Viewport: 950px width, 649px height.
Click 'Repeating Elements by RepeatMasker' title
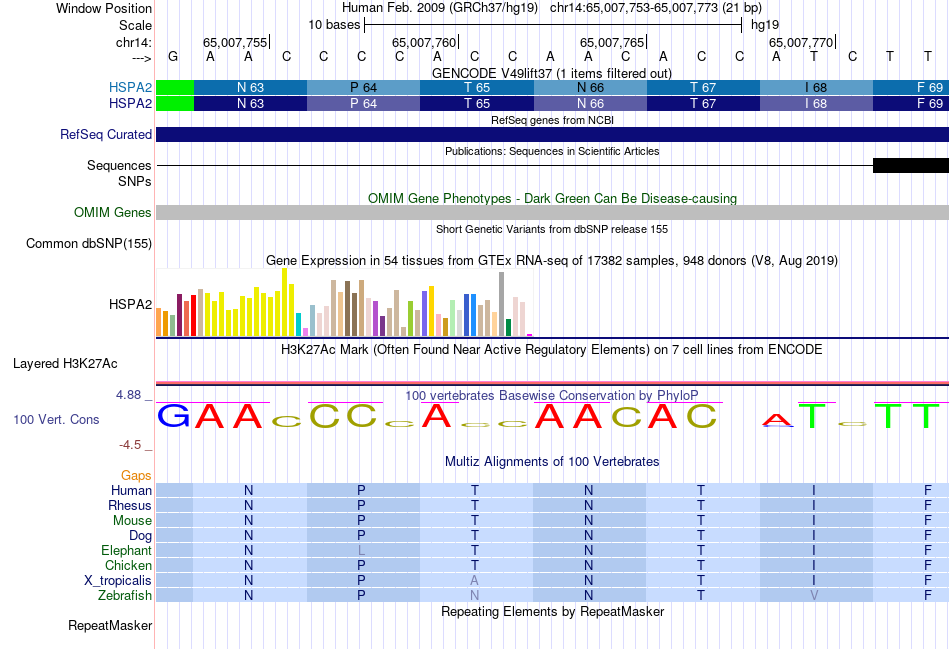tap(552, 611)
